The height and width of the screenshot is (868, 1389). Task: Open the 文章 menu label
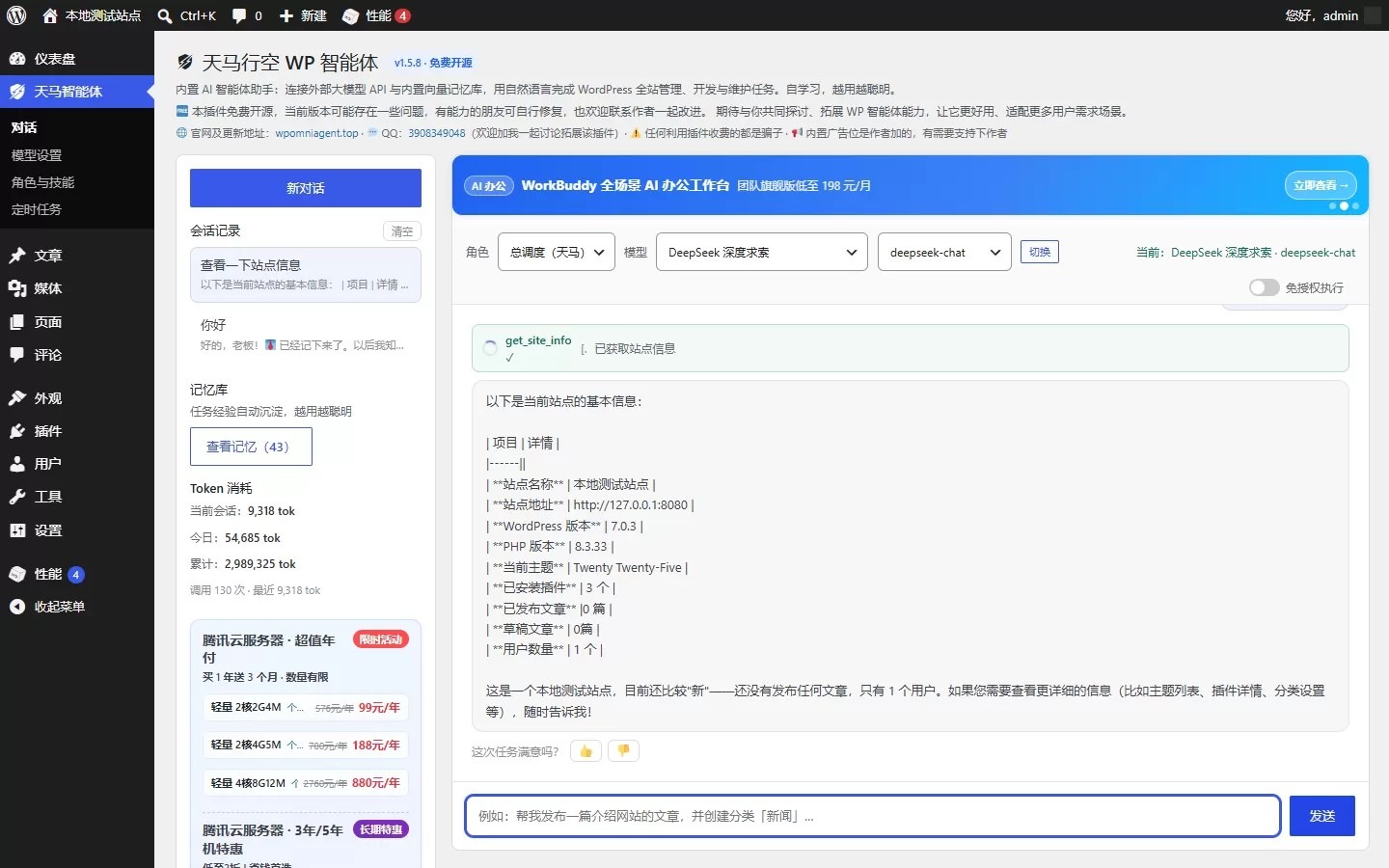tap(48, 256)
